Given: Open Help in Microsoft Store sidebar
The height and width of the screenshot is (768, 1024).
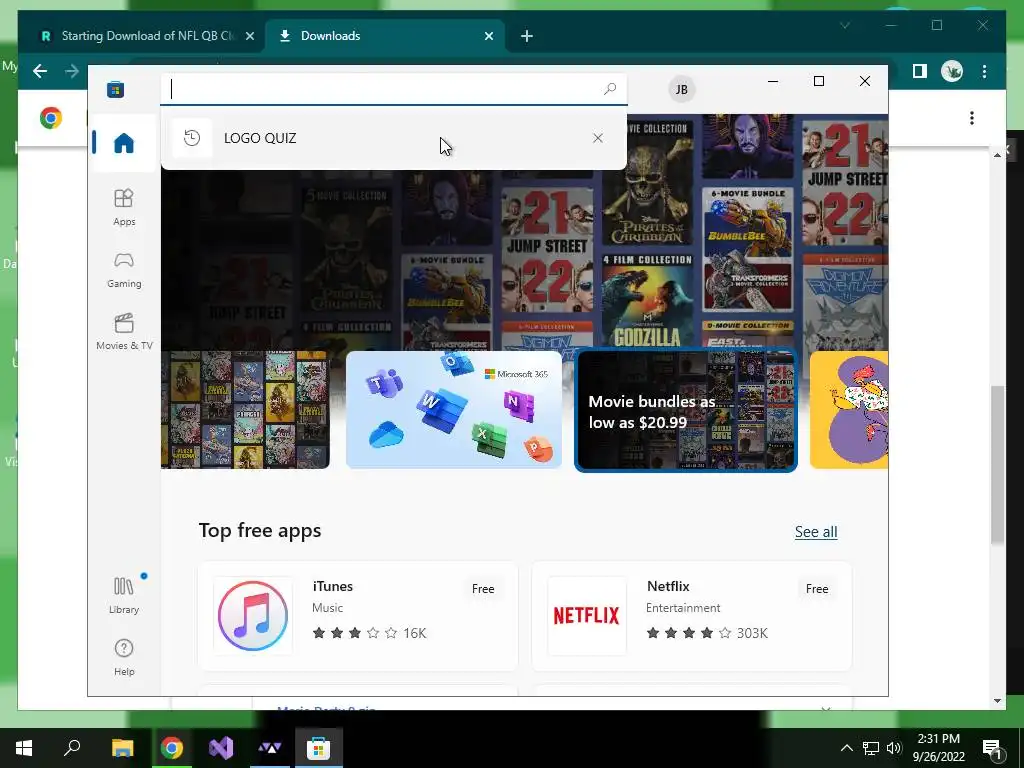Looking at the screenshot, I should coord(124,657).
